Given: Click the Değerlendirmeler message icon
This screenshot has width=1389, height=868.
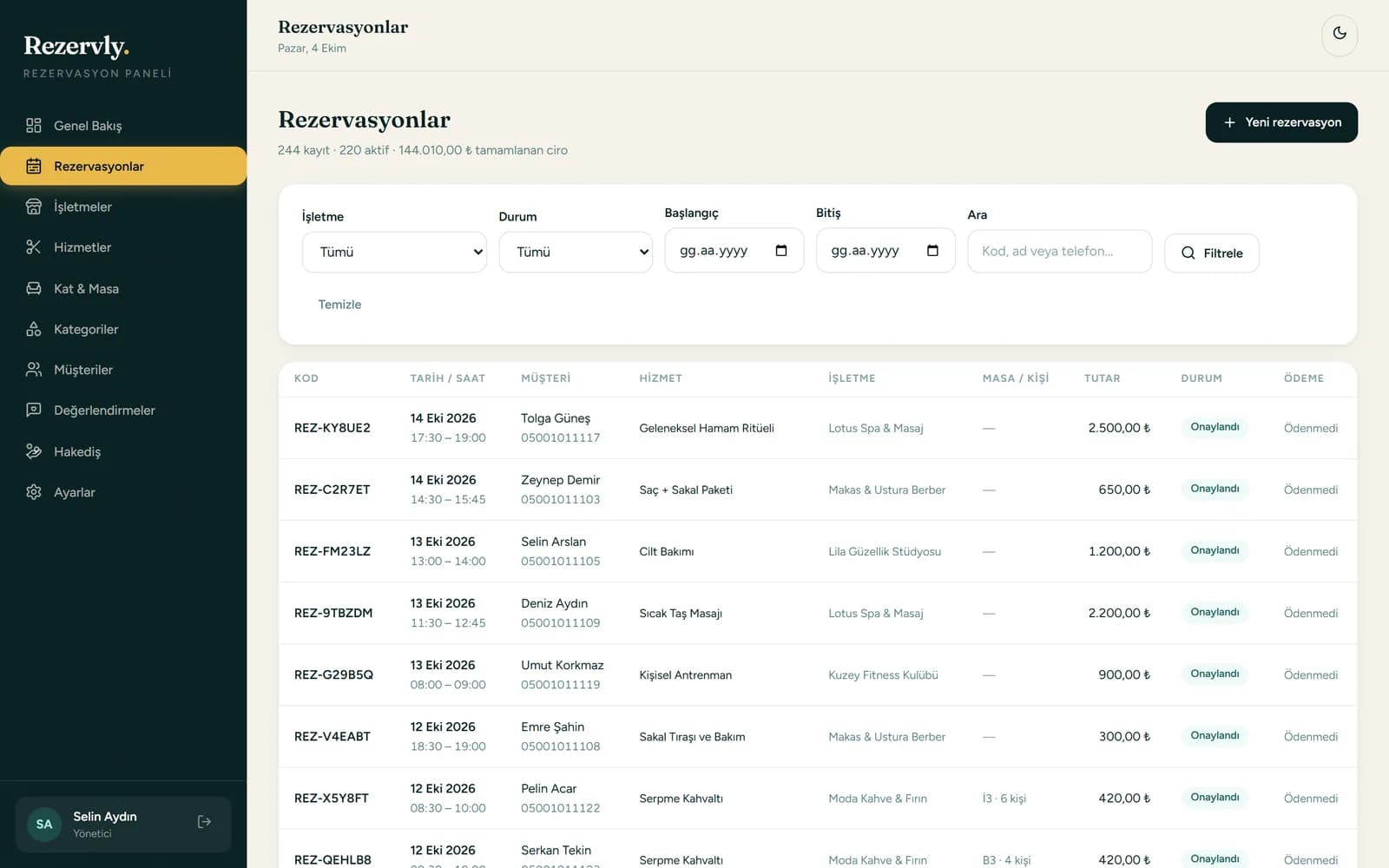Looking at the screenshot, I should click(34, 410).
